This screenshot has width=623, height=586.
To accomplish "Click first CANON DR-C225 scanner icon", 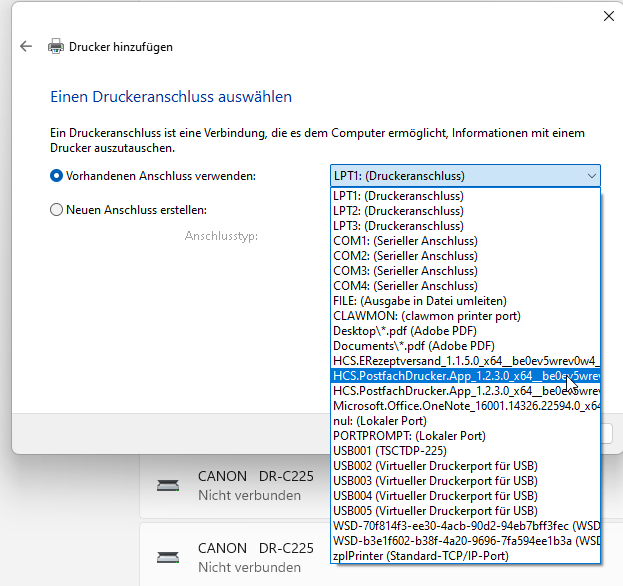I will [x=168, y=485].
